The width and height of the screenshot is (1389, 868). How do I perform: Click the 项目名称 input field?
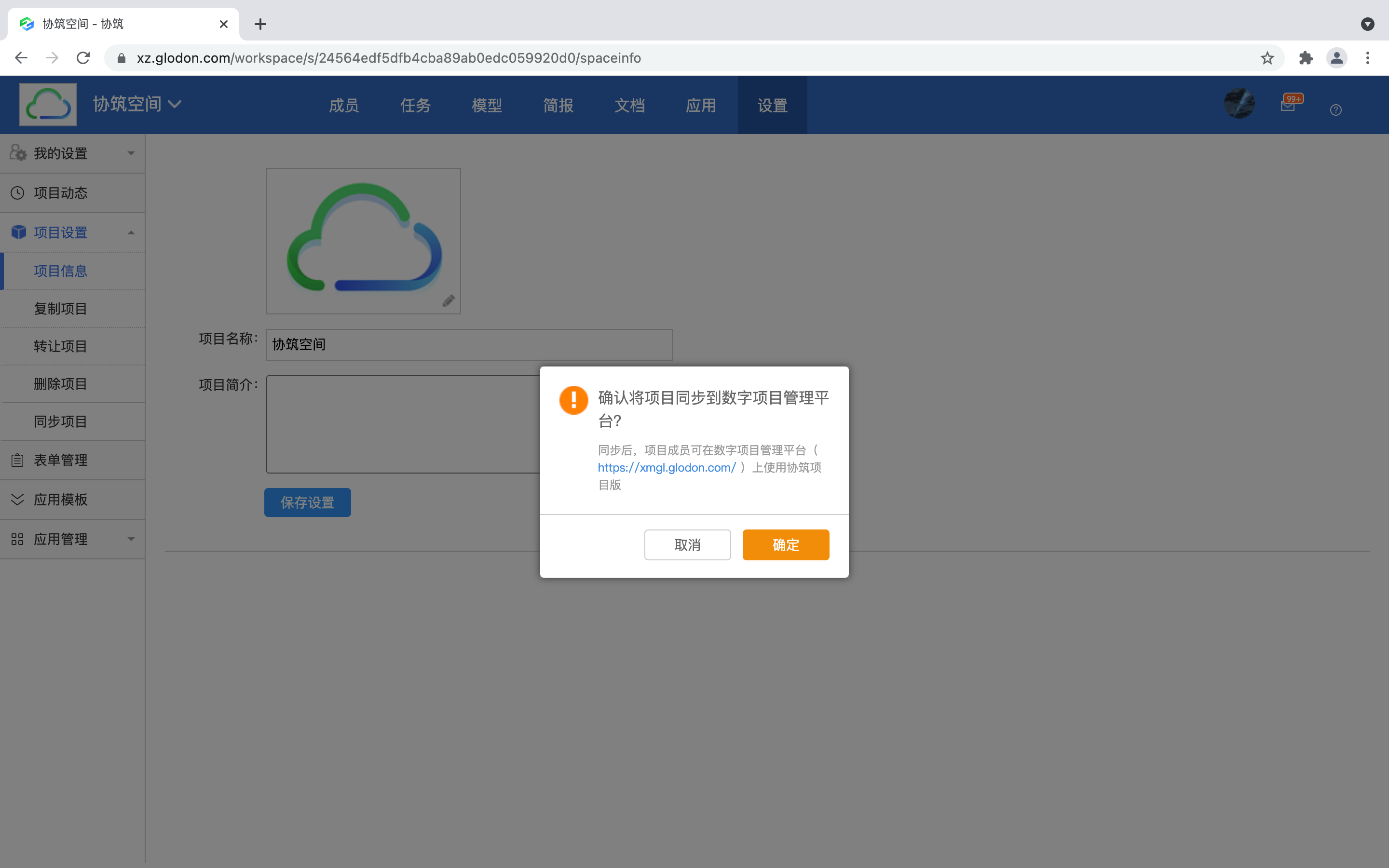pyautogui.click(x=469, y=344)
